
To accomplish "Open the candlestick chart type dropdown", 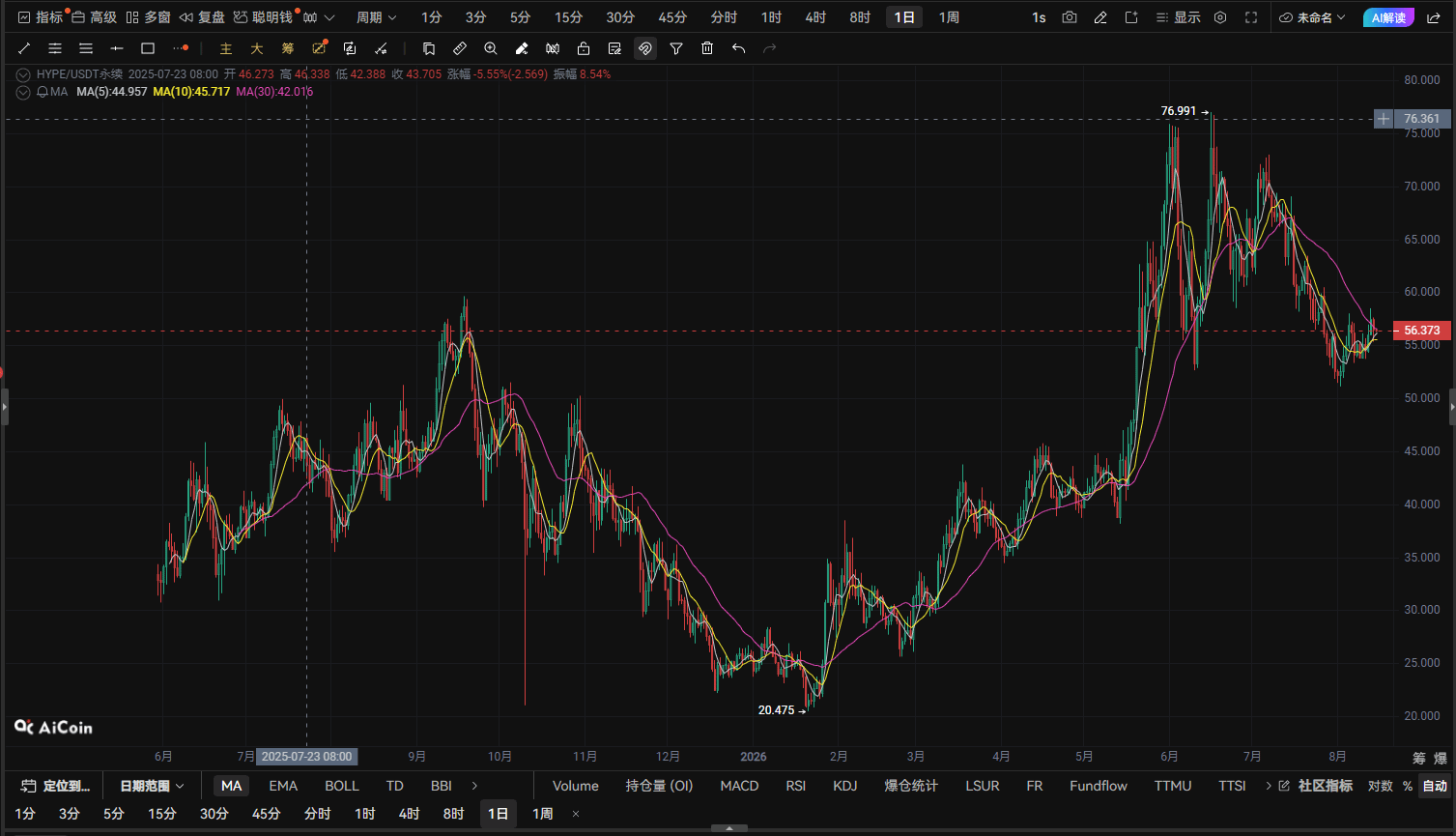I will pos(318,17).
